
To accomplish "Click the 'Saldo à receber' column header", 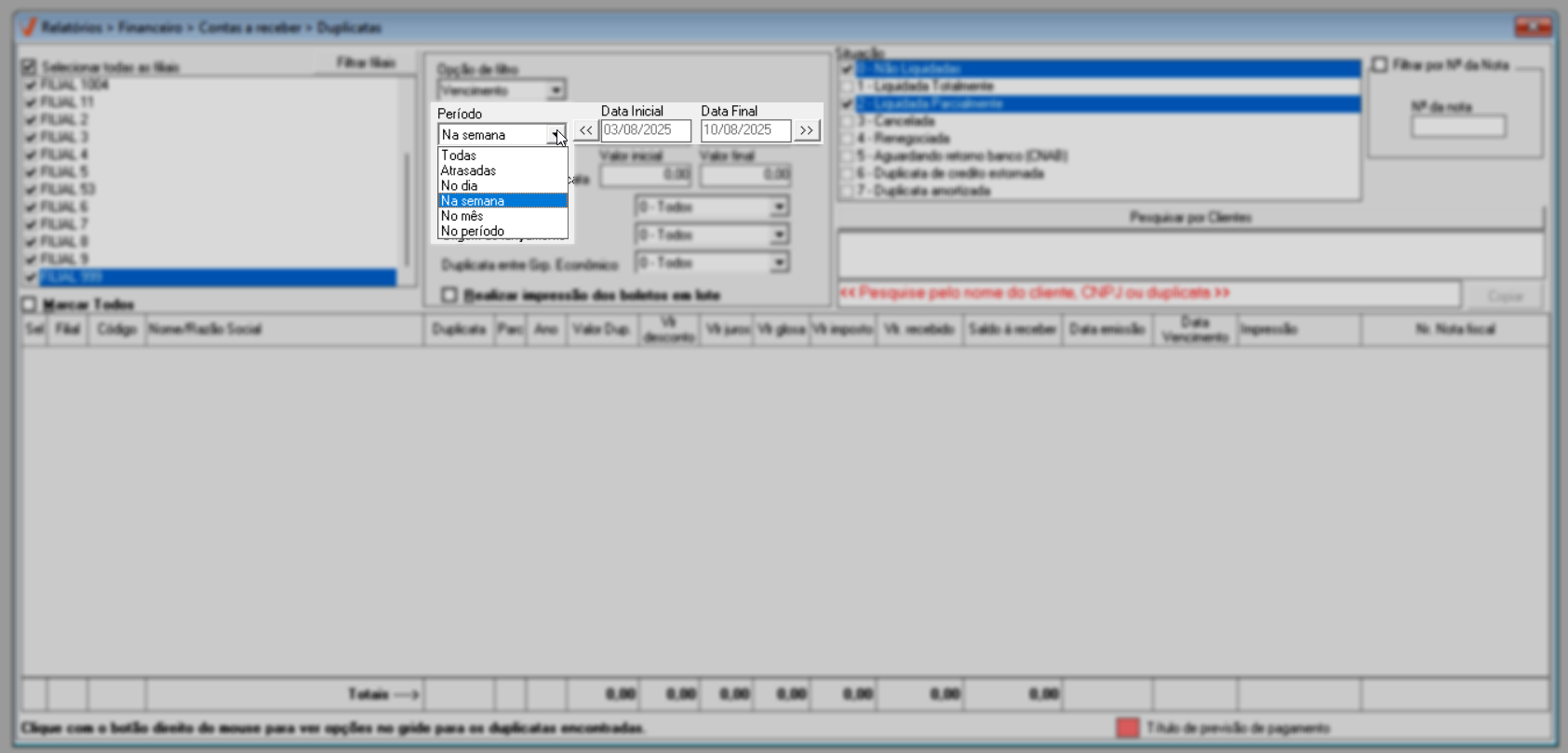I will (x=1012, y=329).
